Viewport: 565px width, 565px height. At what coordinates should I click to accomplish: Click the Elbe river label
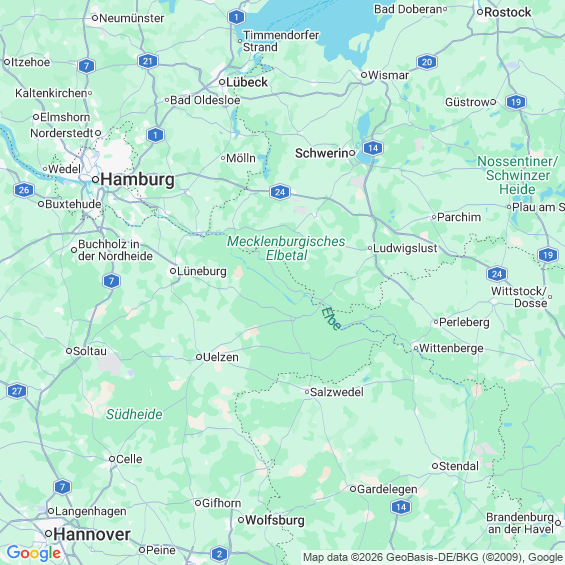331,318
